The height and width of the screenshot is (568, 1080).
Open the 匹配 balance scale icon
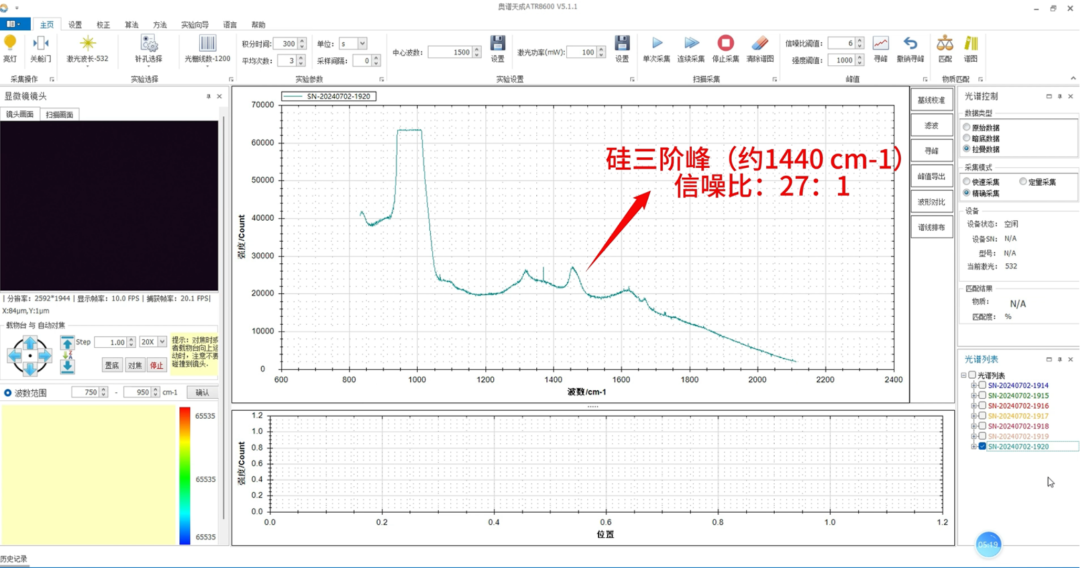pyautogui.click(x=945, y=44)
